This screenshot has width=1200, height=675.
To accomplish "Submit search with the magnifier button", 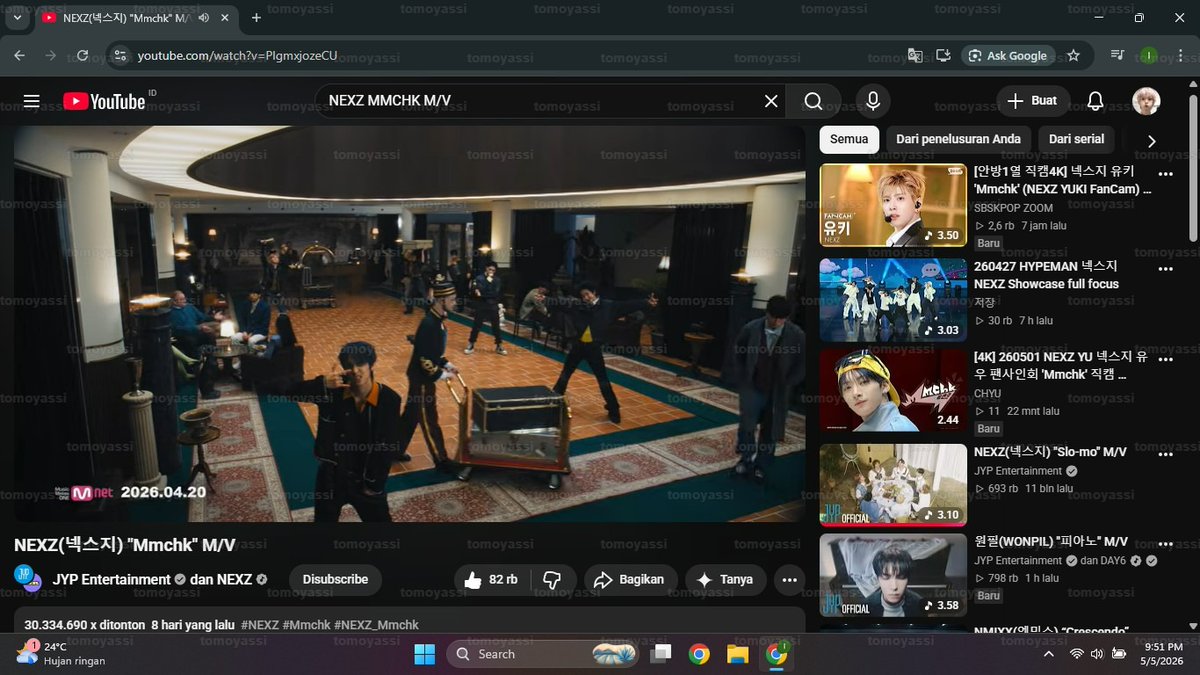I will tap(813, 101).
